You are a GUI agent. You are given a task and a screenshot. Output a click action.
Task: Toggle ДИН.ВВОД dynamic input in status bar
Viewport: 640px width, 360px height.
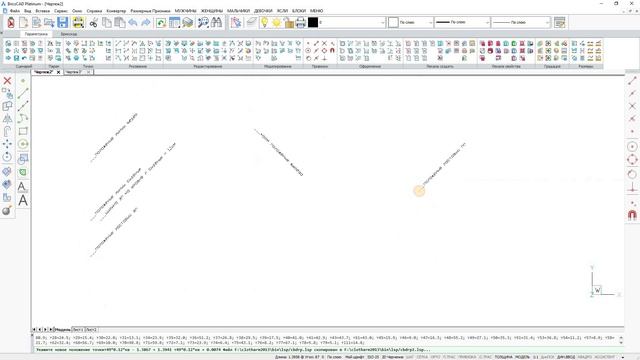click(566, 357)
